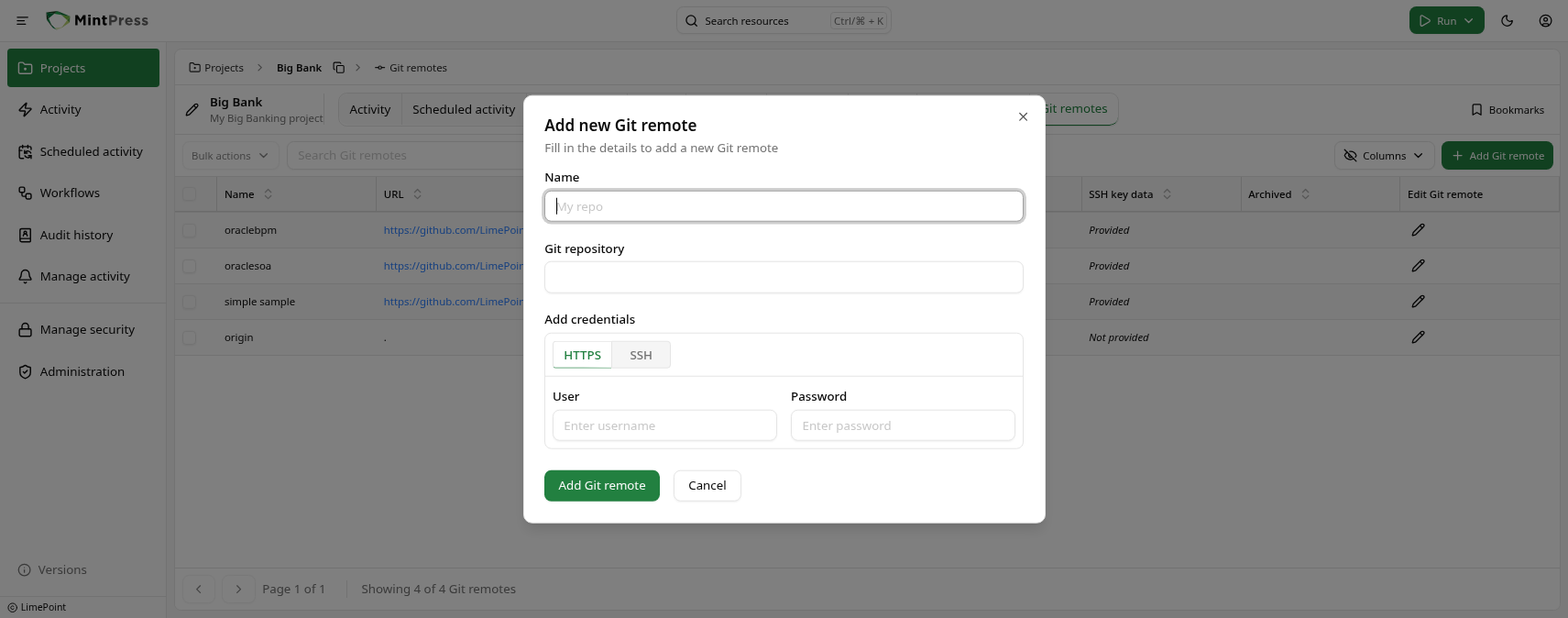This screenshot has height=618, width=1568.
Task: Check the simple sample row checkbox
Action: pyautogui.click(x=189, y=302)
